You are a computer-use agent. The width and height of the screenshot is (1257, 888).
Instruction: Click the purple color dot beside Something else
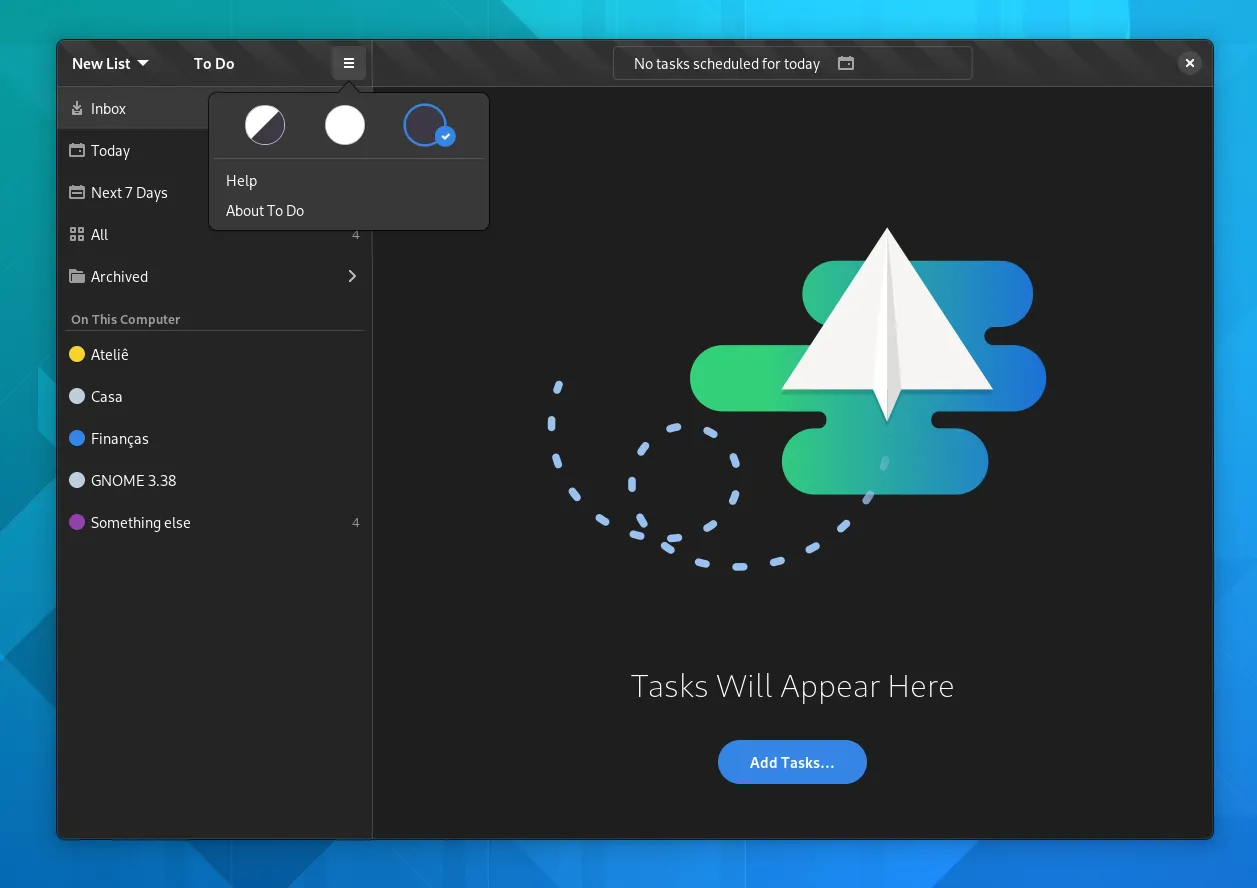(77, 523)
